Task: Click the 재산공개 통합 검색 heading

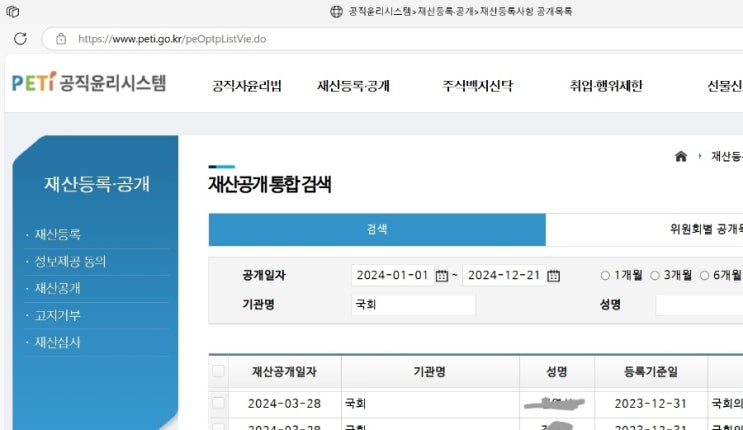Action: [x=270, y=184]
